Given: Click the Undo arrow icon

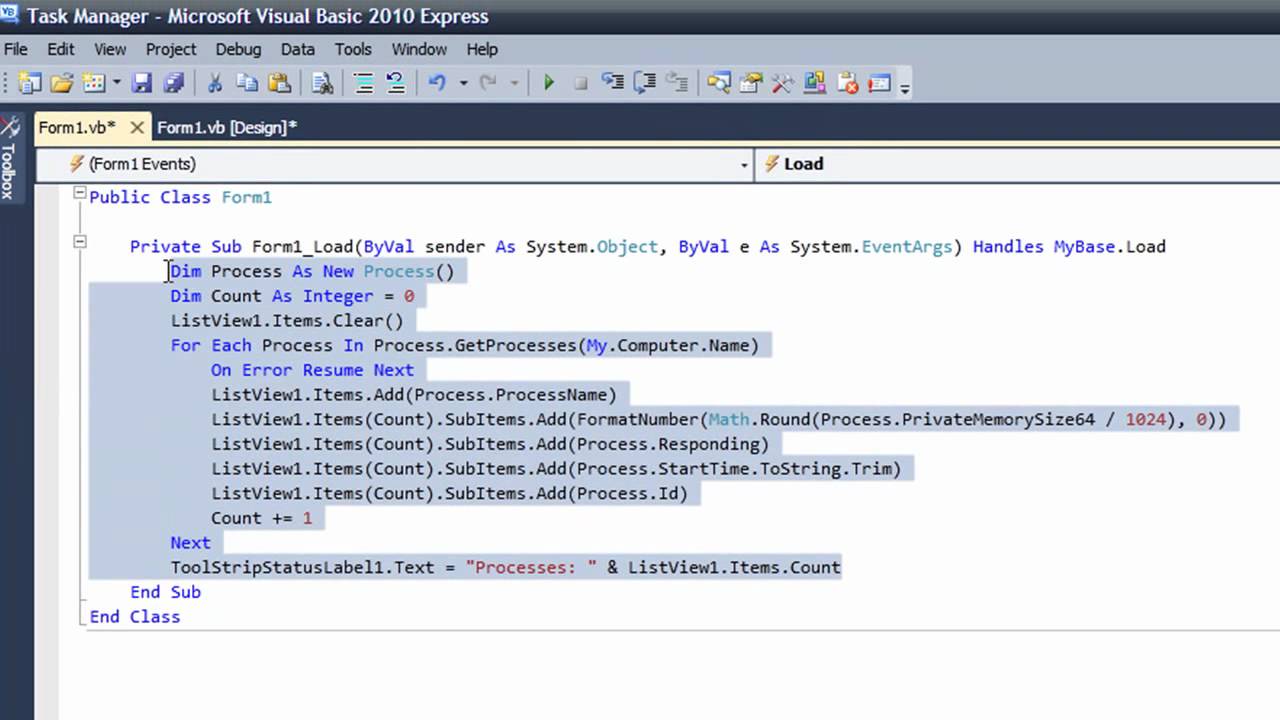Looking at the screenshot, I should 436,84.
